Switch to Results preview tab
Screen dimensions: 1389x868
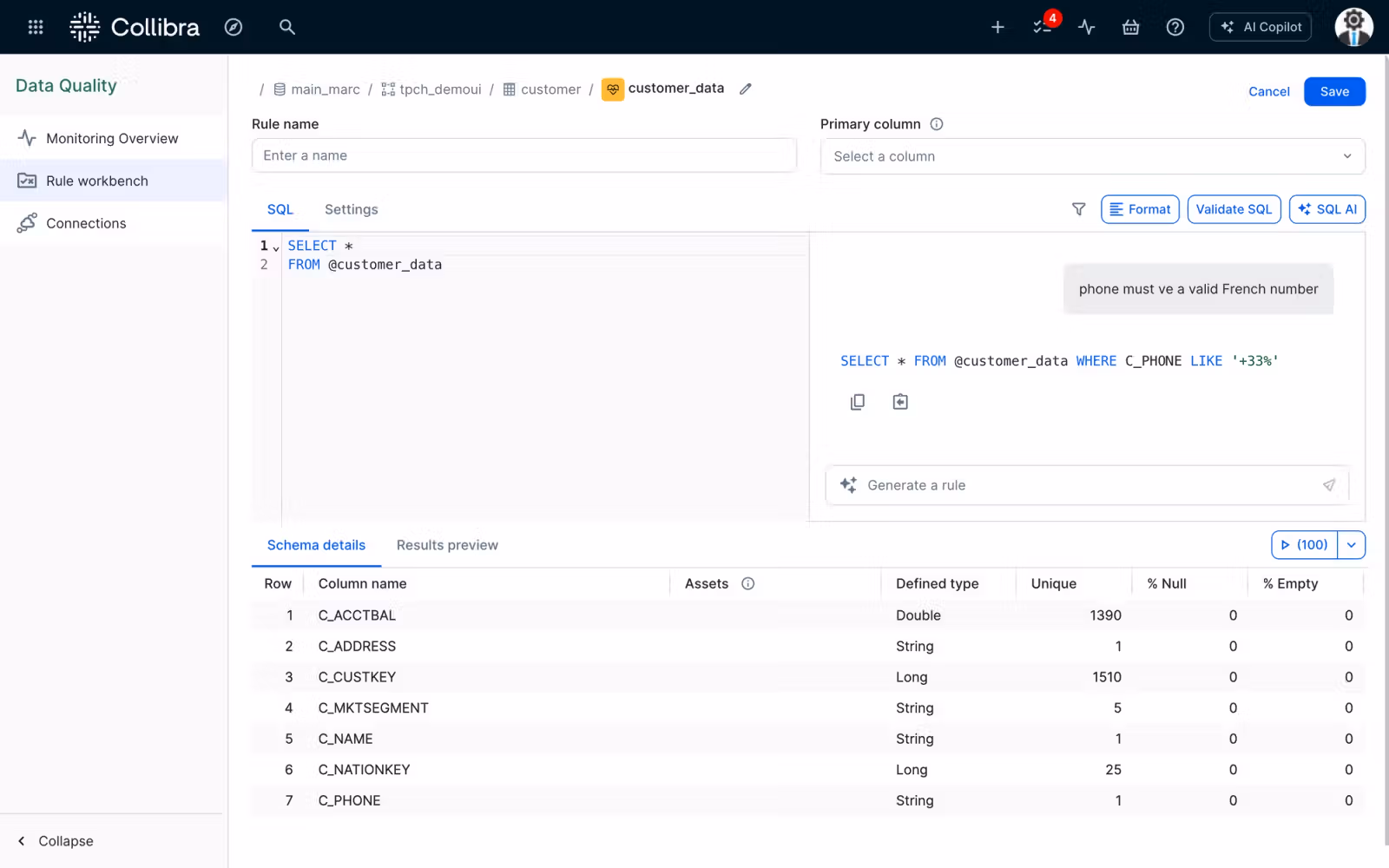pos(447,545)
